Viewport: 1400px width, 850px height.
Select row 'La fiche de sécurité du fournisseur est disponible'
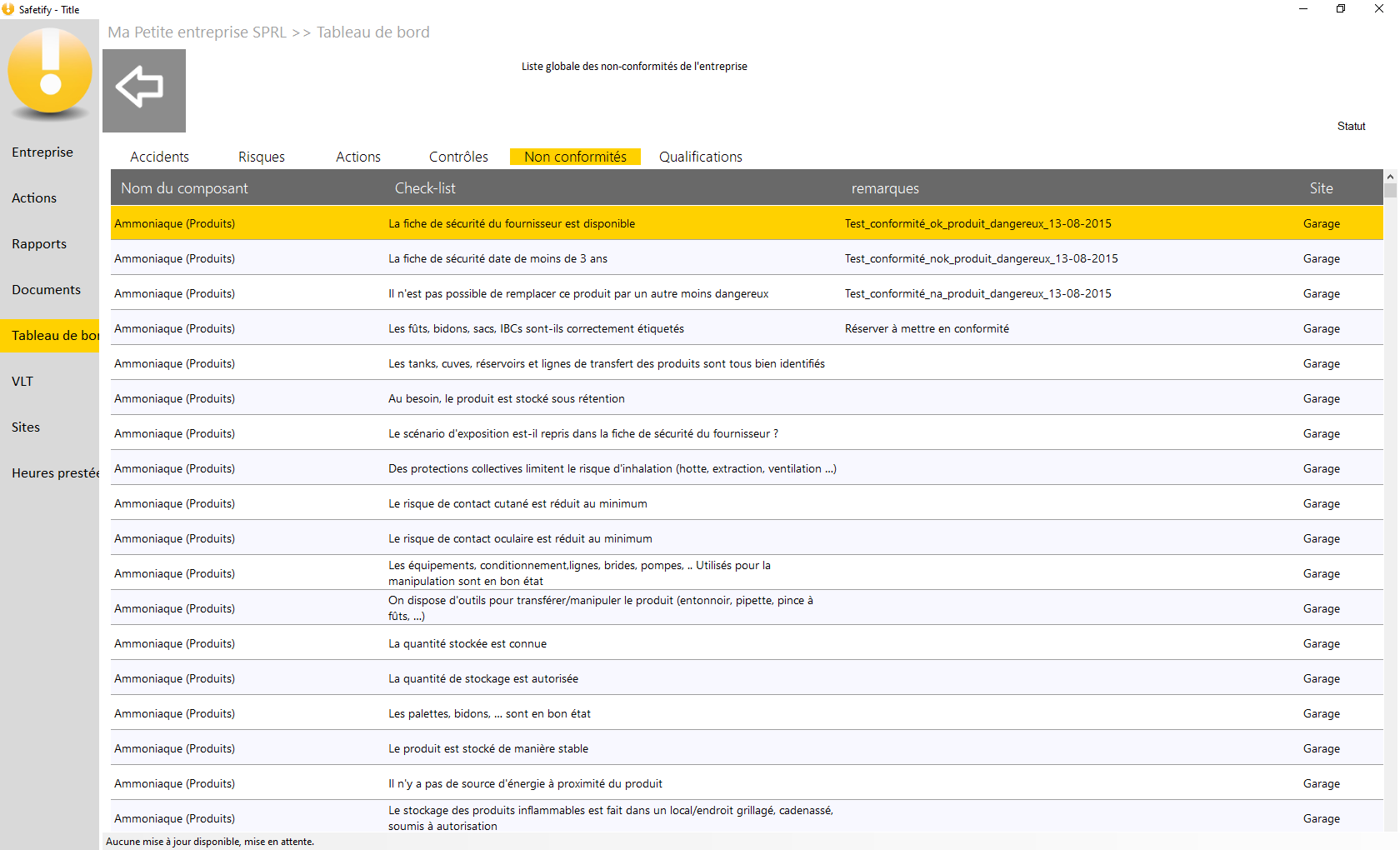747,223
